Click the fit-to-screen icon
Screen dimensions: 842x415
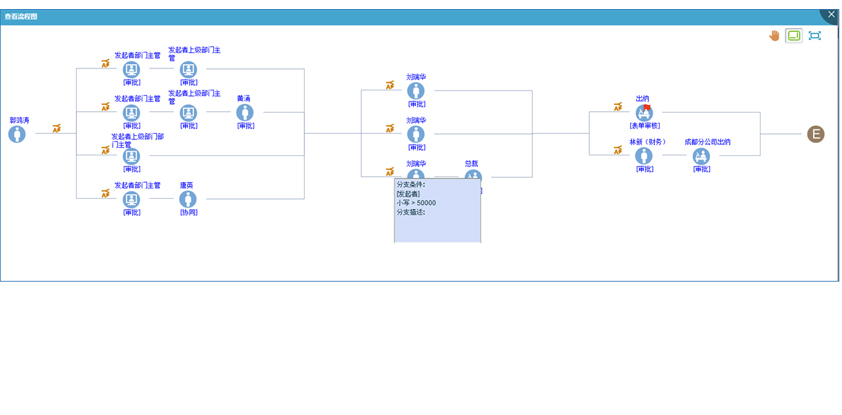[x=815, y=36]
